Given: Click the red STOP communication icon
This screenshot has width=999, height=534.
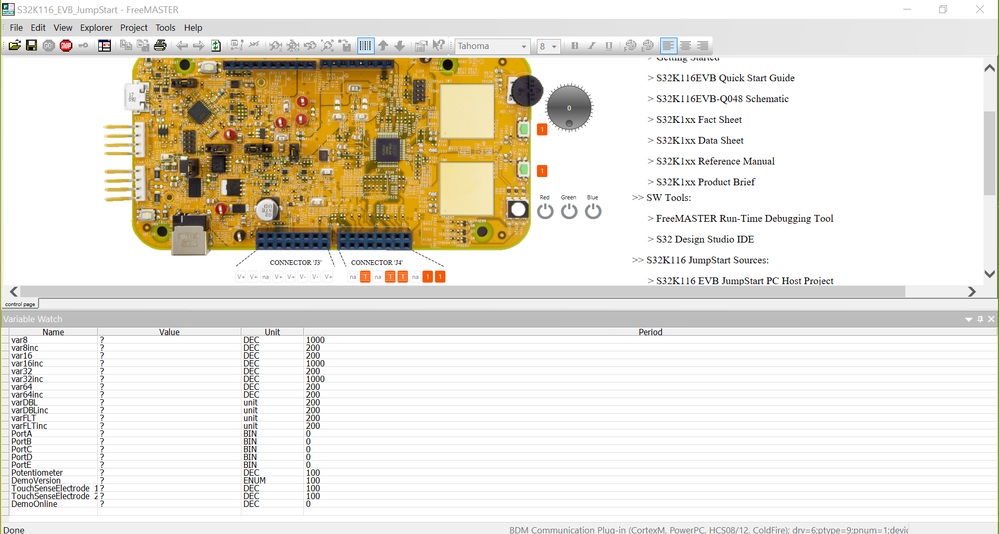Looking at the screenshot, I should pyautogui.click(x=66, y=46).
